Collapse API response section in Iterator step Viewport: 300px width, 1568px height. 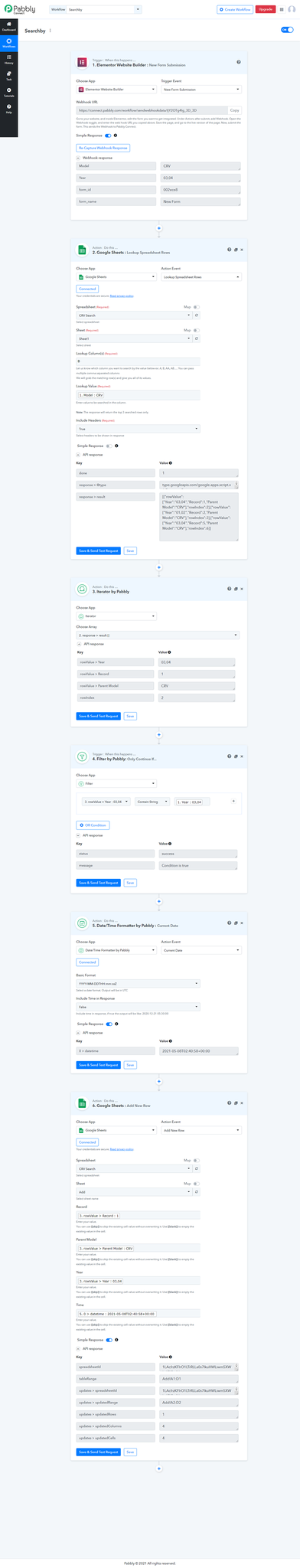coord(79,644)
